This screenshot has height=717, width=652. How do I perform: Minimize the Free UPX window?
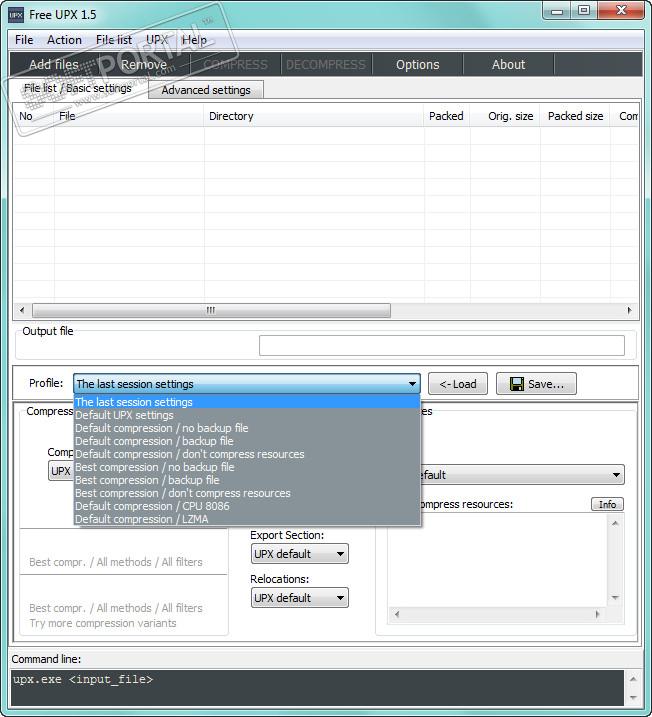click(x=557, y=11)
